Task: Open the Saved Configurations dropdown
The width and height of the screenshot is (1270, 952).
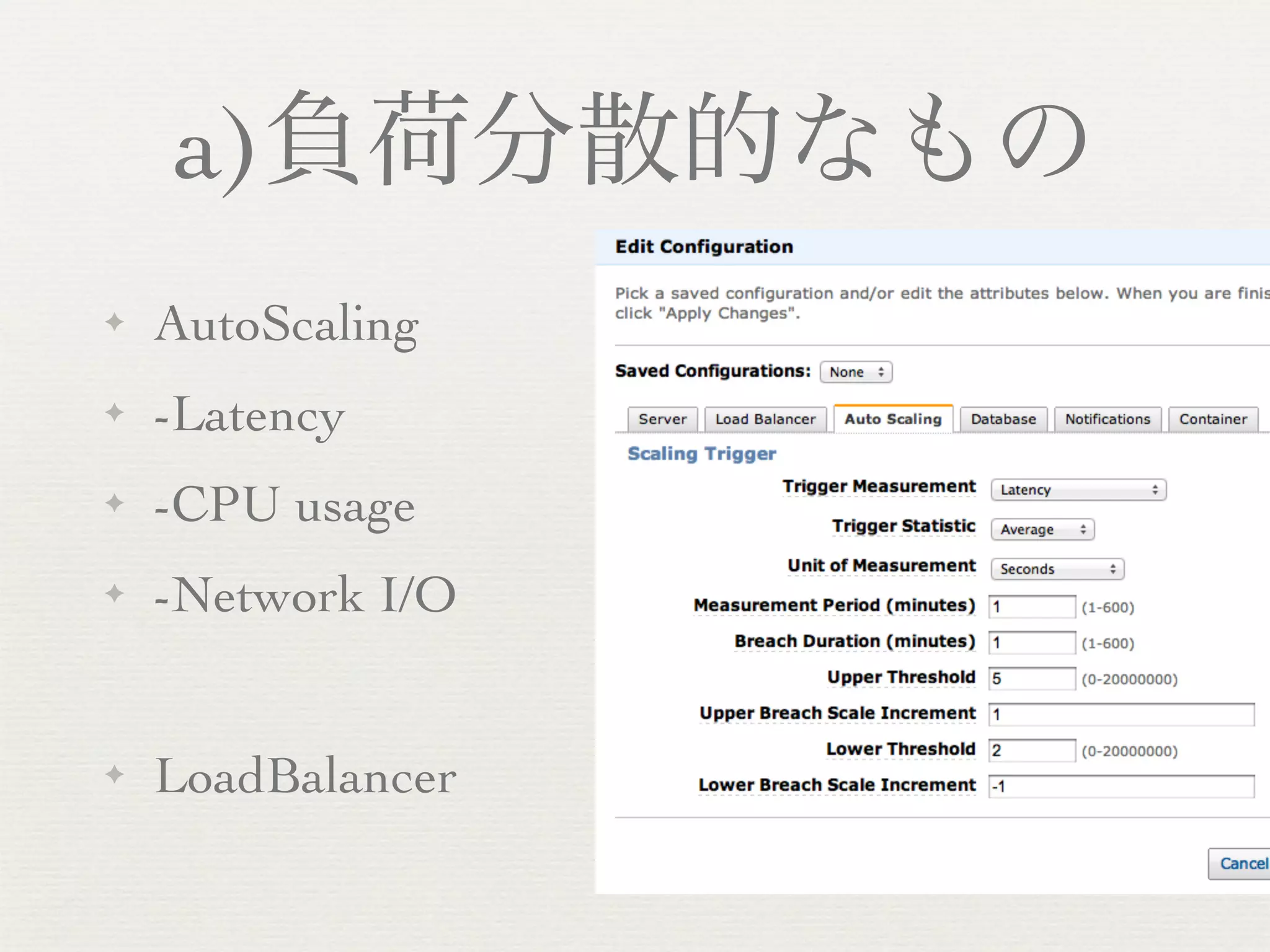Action: pyautogui.click(x=856, y=372)
